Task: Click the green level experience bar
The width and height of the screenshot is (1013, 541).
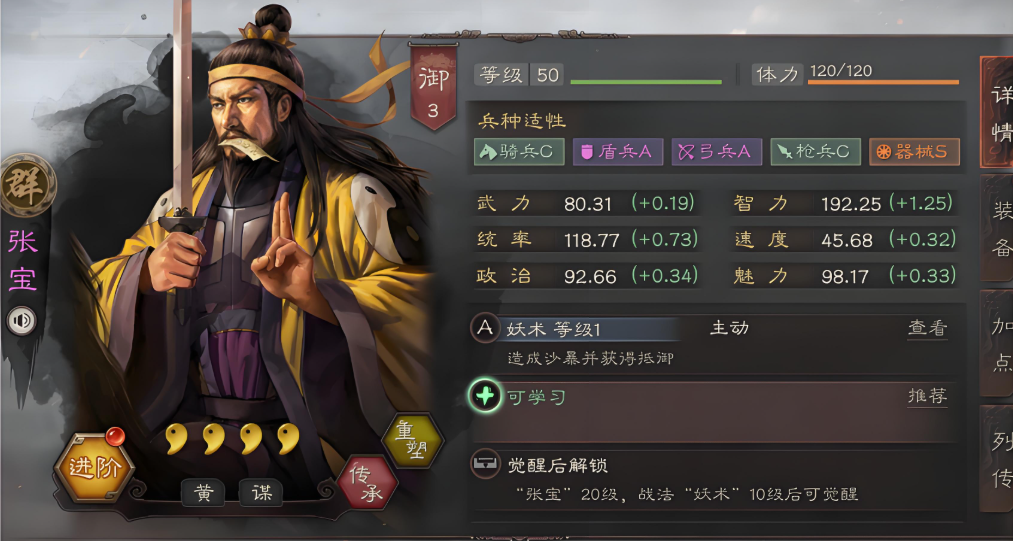Action: click(646, 82)
